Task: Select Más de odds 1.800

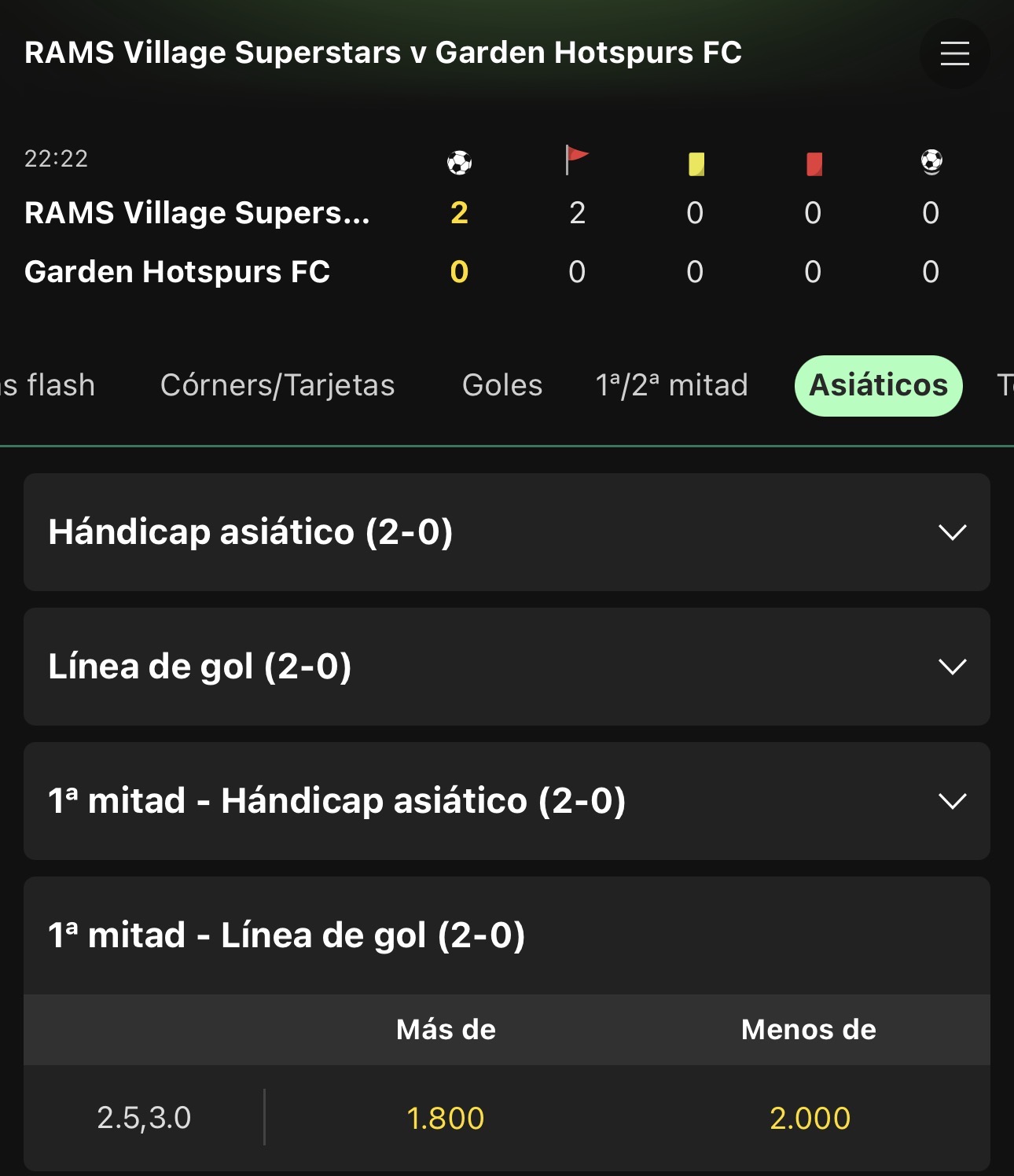Action: point(446,1118)
